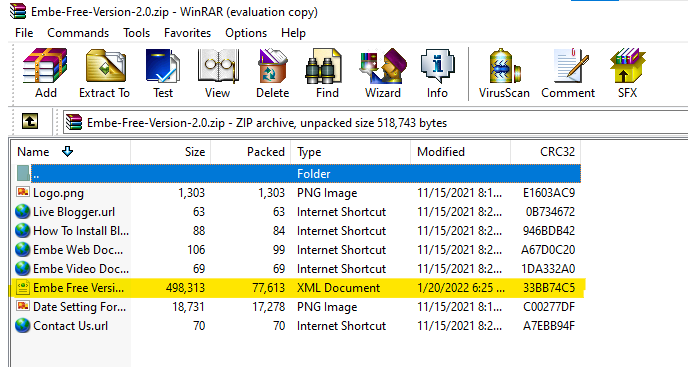Click the Add archive toolbar icon
Viewport: 688px width, 367px height.
(x=46, y=66)
